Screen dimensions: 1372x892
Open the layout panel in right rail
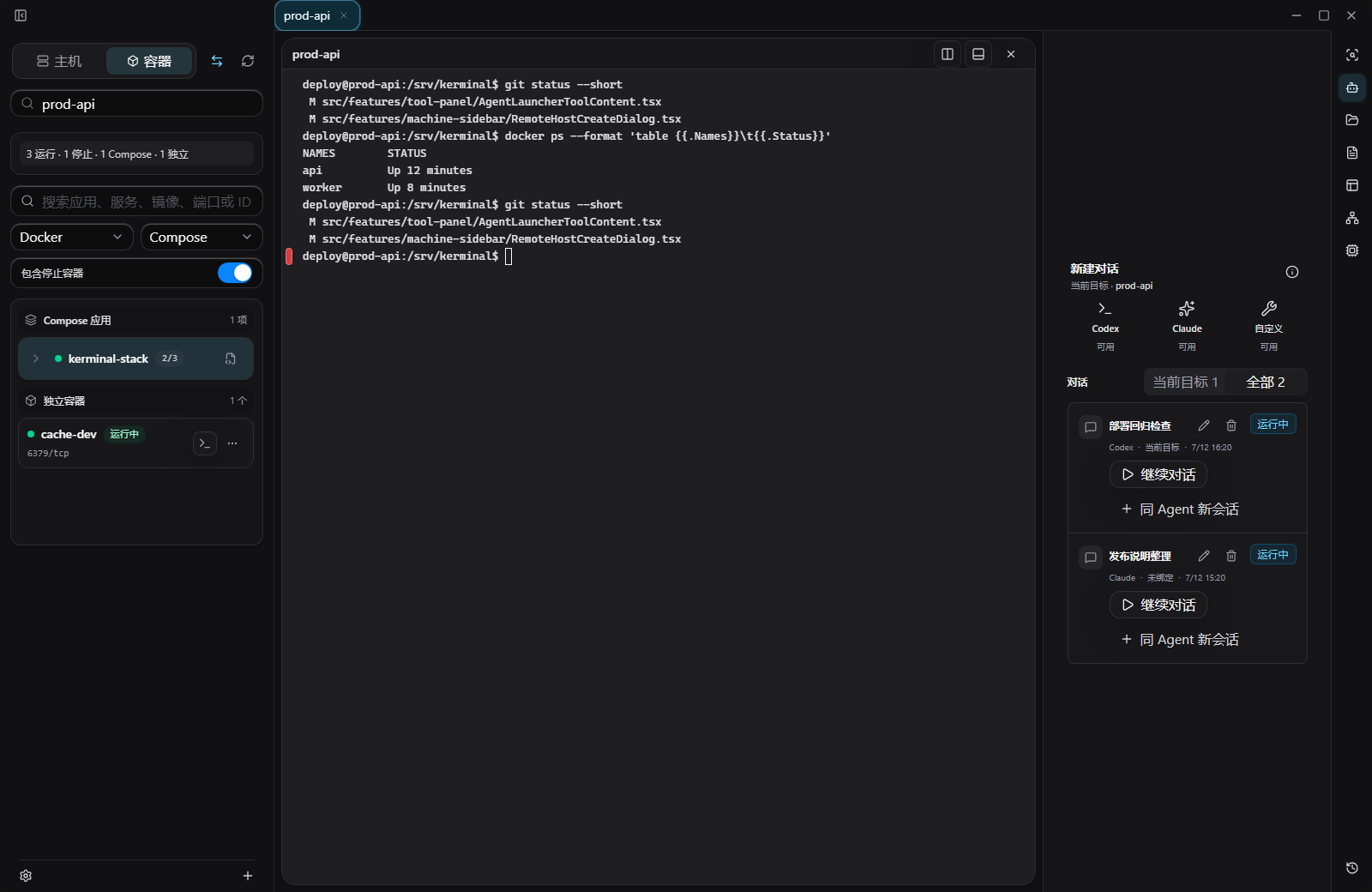click(x=1352, y=185)
